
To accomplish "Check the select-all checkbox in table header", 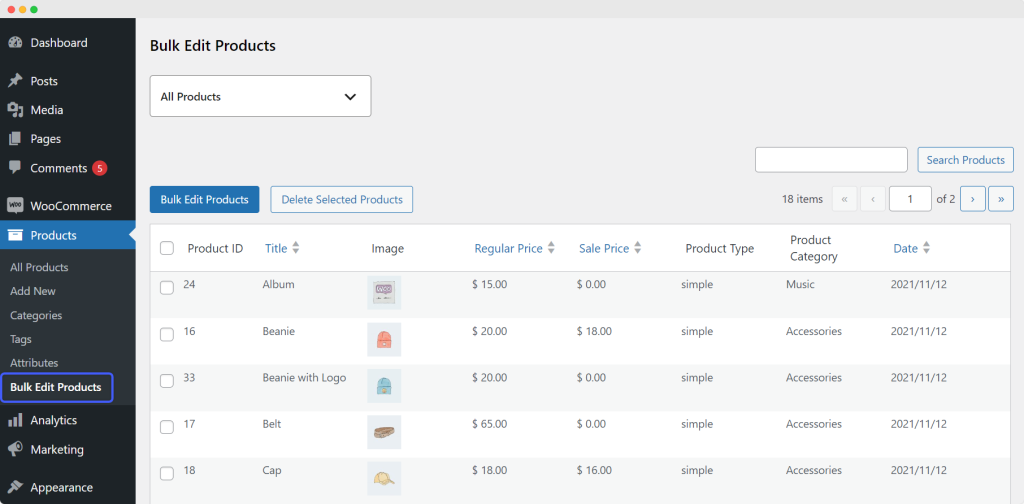I will click(167, 249).
